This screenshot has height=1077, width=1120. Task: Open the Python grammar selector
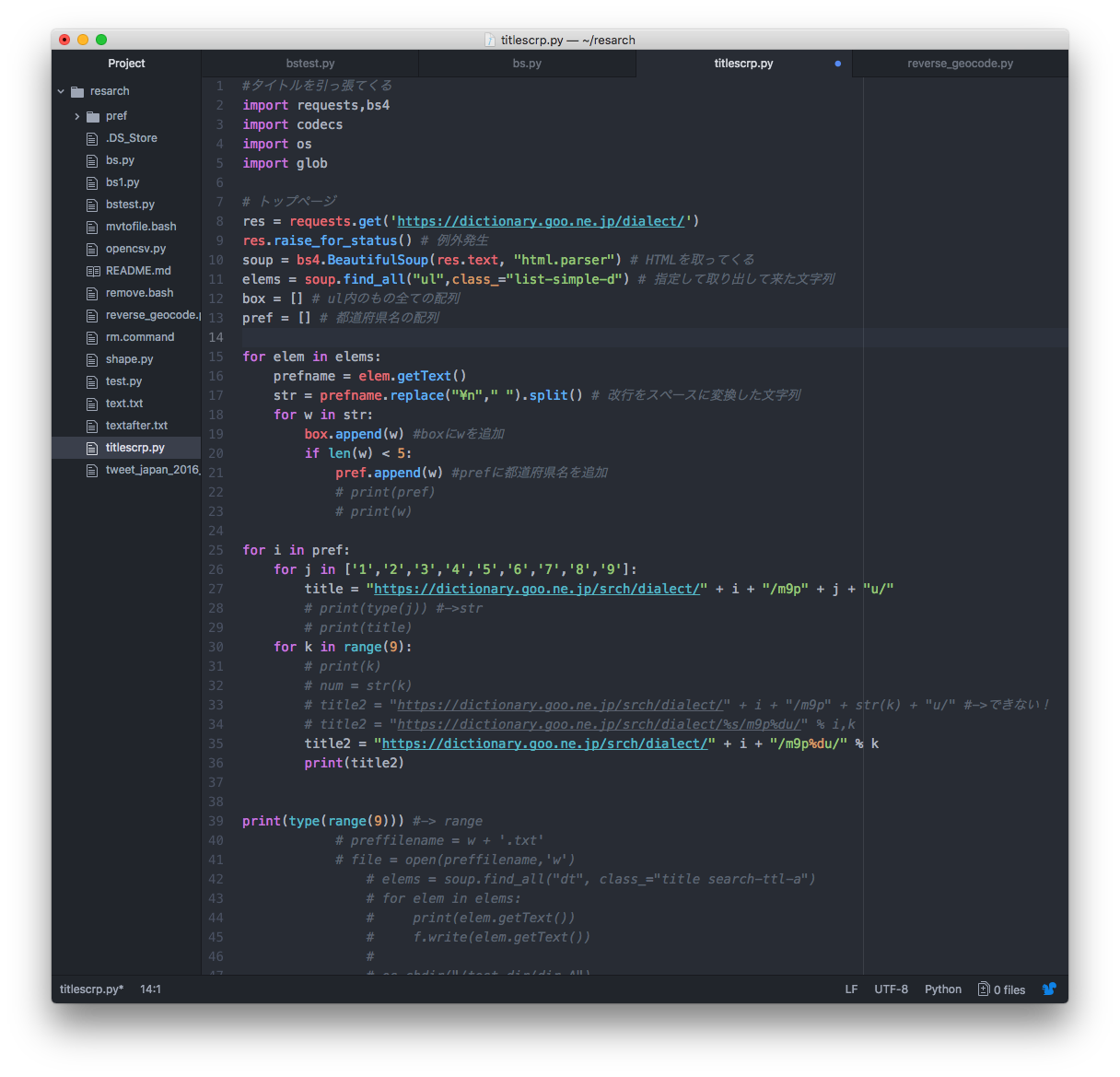point(942,989)
